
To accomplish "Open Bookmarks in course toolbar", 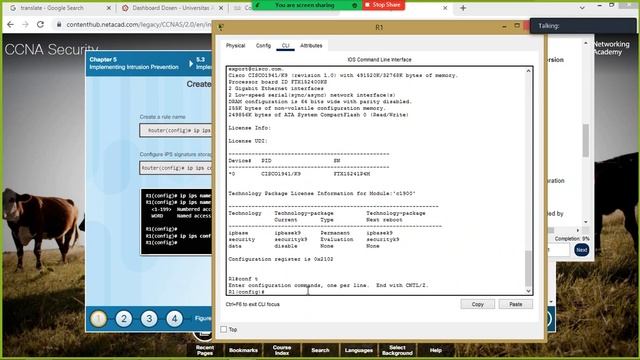I will pos(243,350).
